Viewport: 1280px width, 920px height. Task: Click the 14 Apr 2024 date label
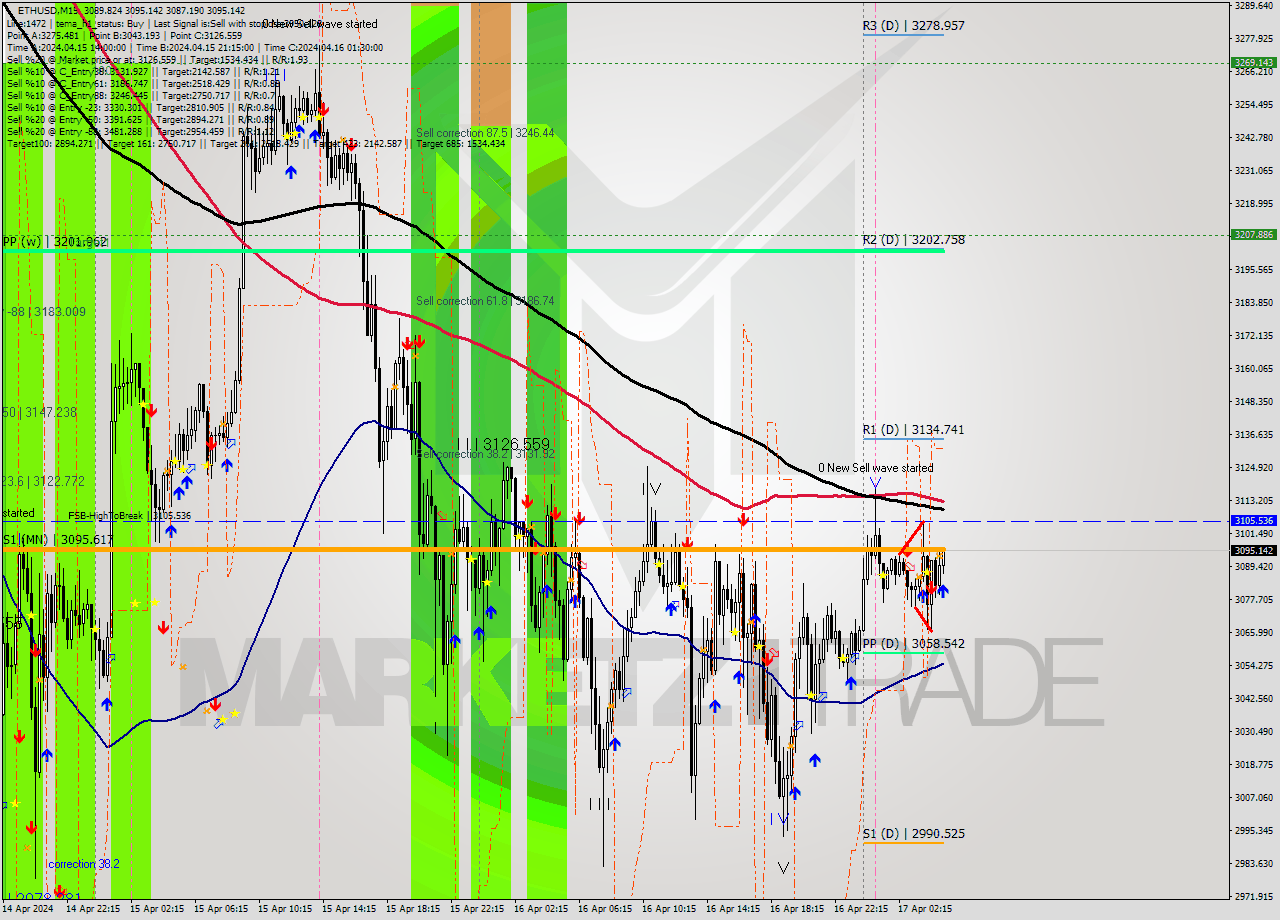coord(29,909)
